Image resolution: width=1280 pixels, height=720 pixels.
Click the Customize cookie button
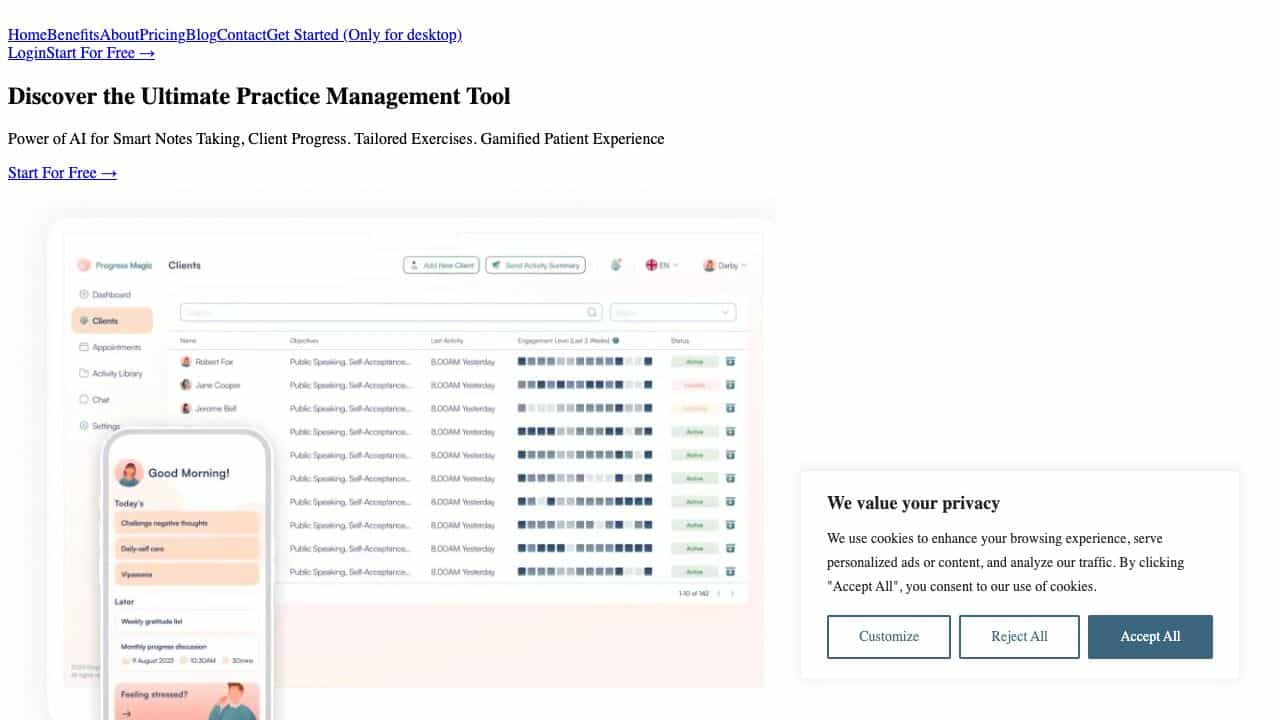click(889, 637)
